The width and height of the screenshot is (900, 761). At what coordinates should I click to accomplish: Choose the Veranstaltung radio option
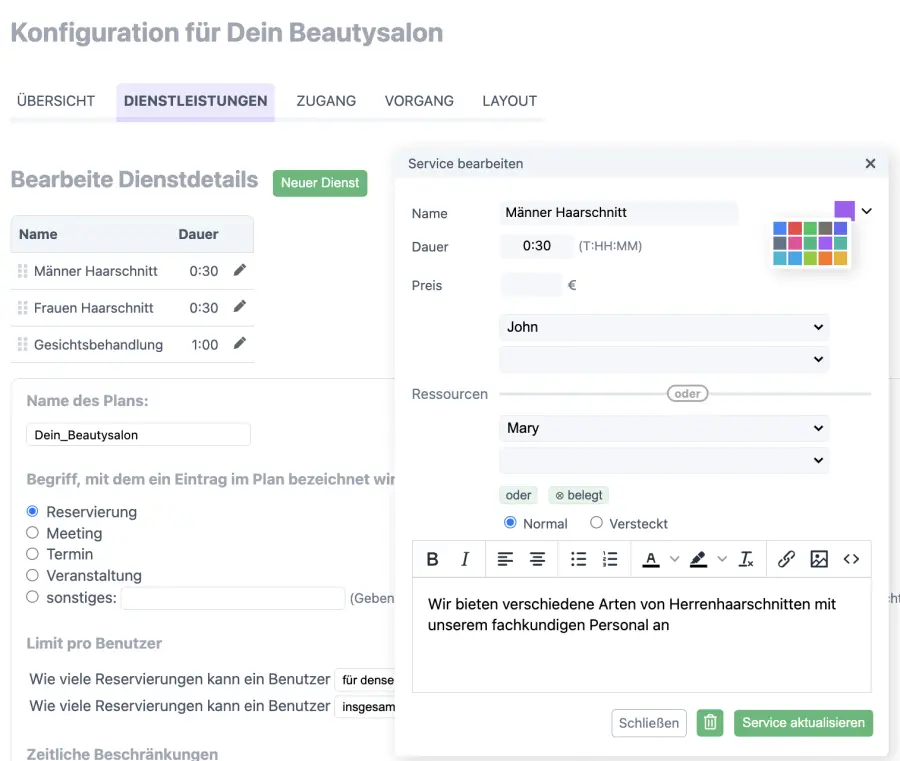[x=33, y=575]
